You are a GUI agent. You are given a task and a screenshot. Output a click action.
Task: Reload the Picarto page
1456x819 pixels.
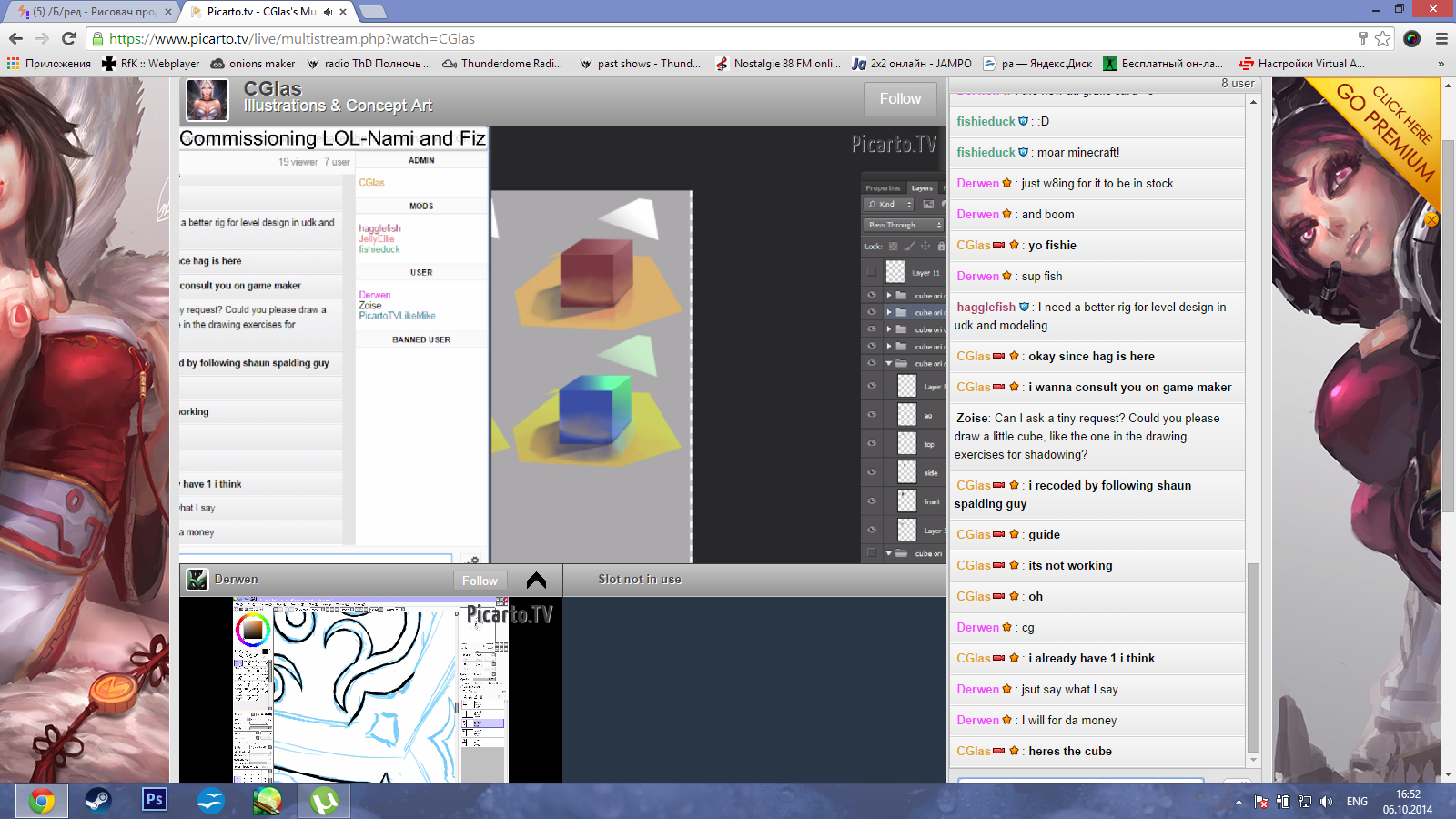[68, 38]
